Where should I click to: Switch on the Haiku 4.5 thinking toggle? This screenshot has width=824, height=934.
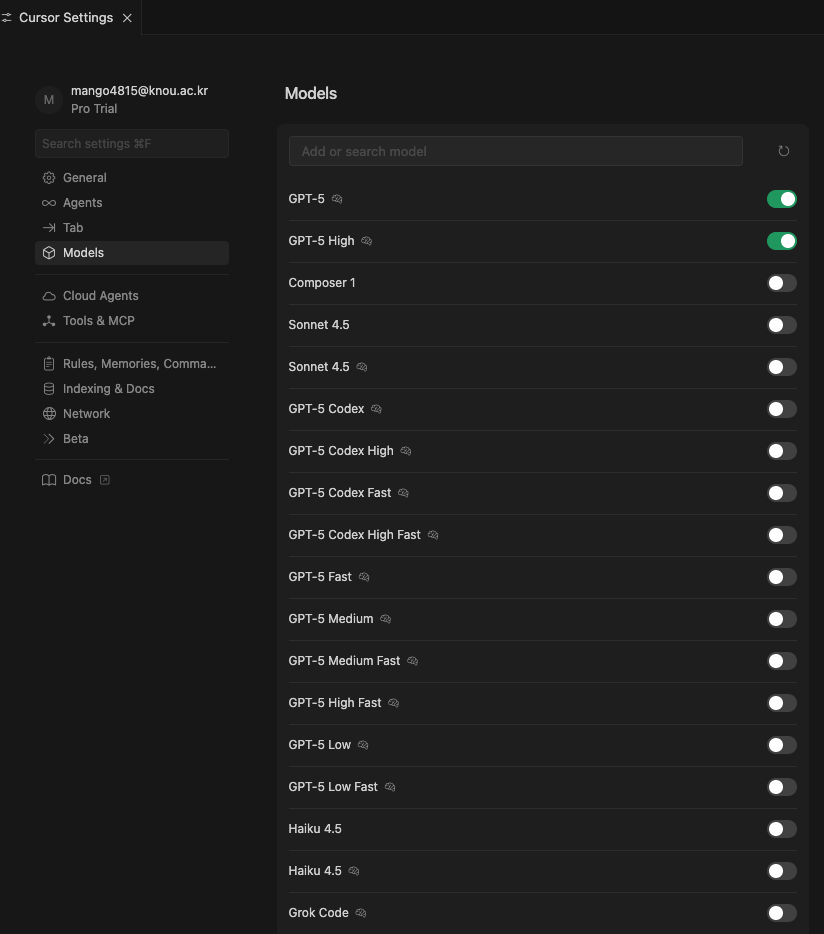pos(782,871)
